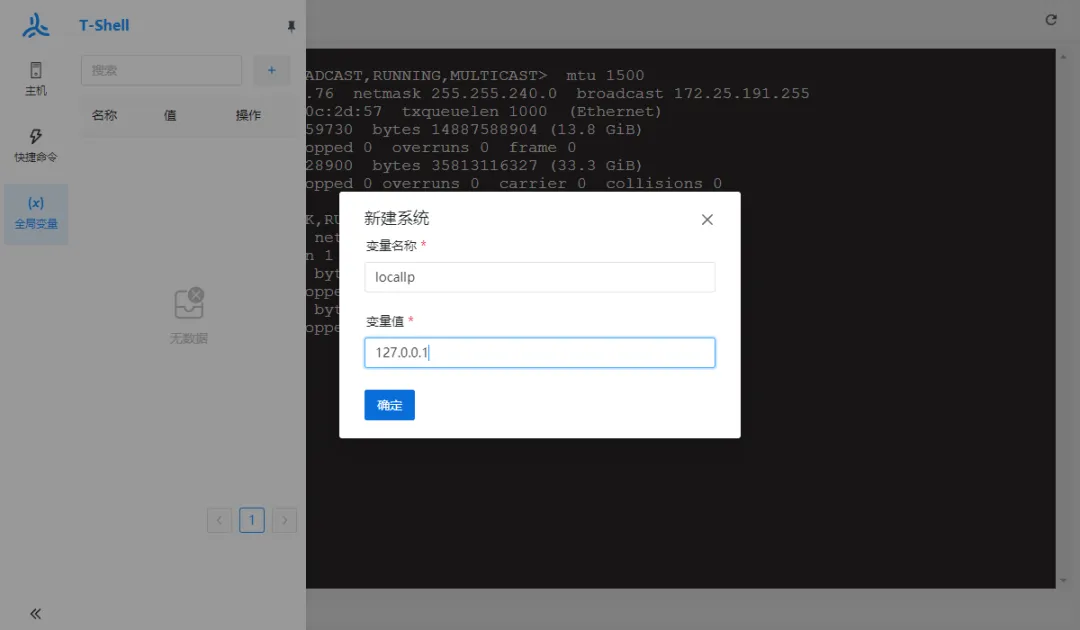Select the (x) 全局变量 variables panel
Image resolution: width=1080 pixels, height=630 pixels.
pyautogui.click(x=35, y=213)
